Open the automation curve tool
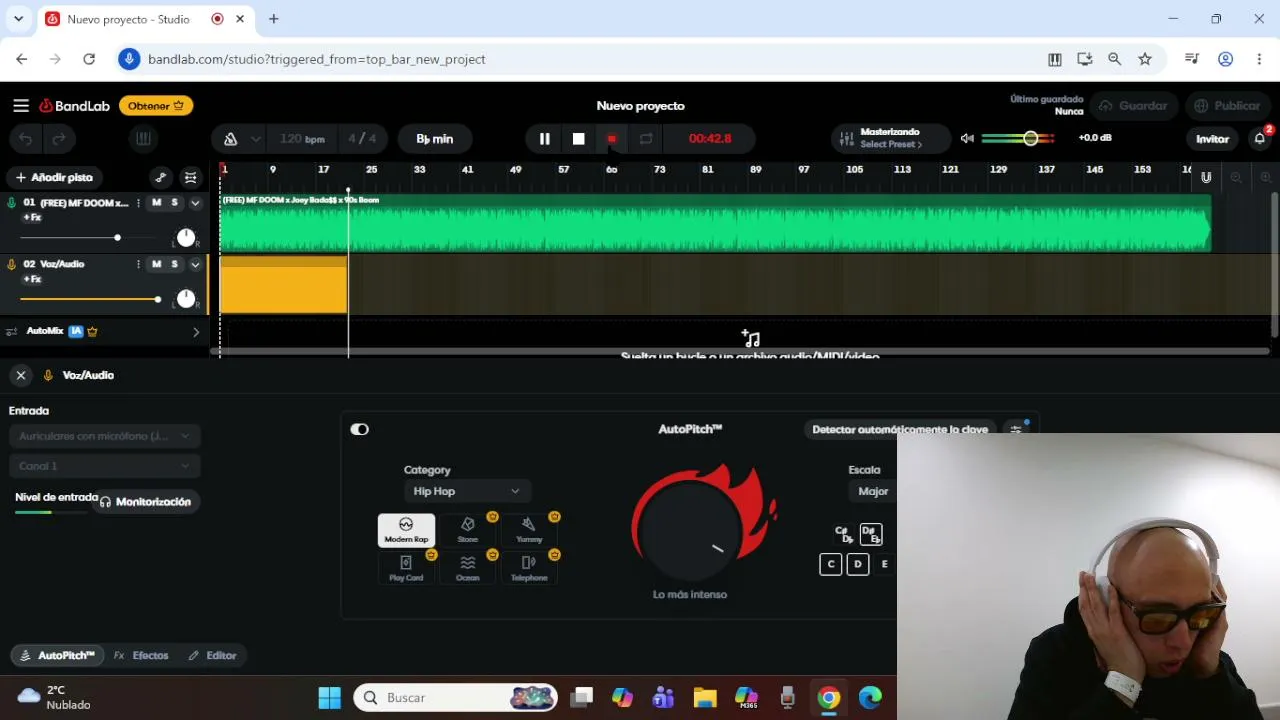This screenshot has height=720, width=1280. click(x=160, y=177)
